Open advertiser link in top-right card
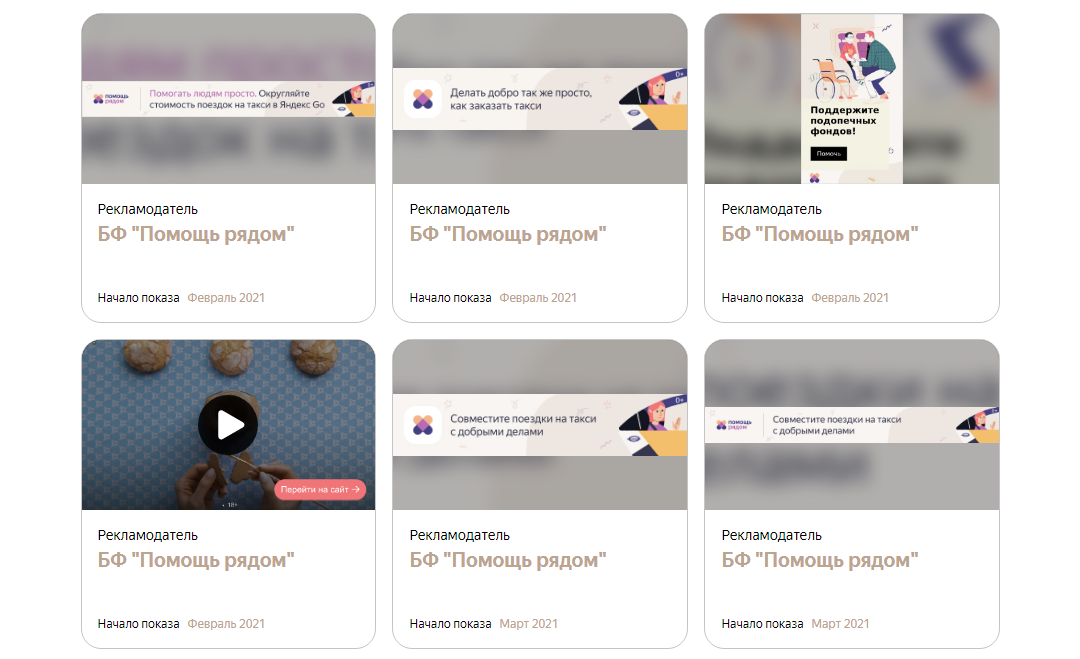The image size is (1080, 659). pos(820,234)
